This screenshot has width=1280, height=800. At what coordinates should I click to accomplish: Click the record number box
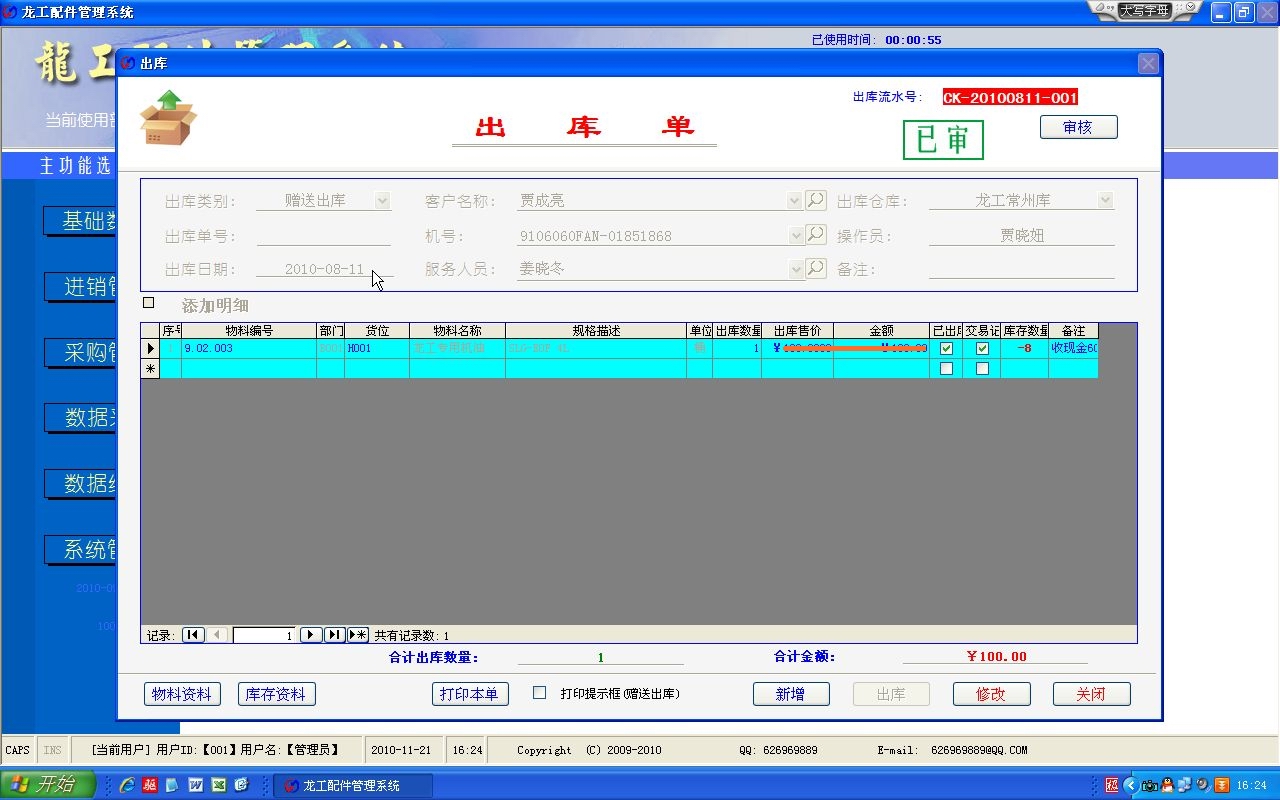tap(264, 635)
